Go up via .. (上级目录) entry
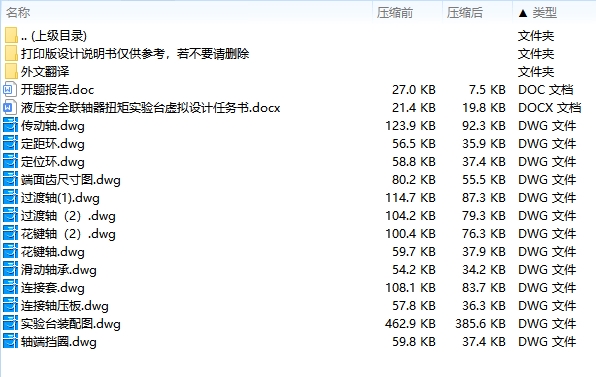The width and height of the screenshot is (596, 377). [x=54, y=36]
